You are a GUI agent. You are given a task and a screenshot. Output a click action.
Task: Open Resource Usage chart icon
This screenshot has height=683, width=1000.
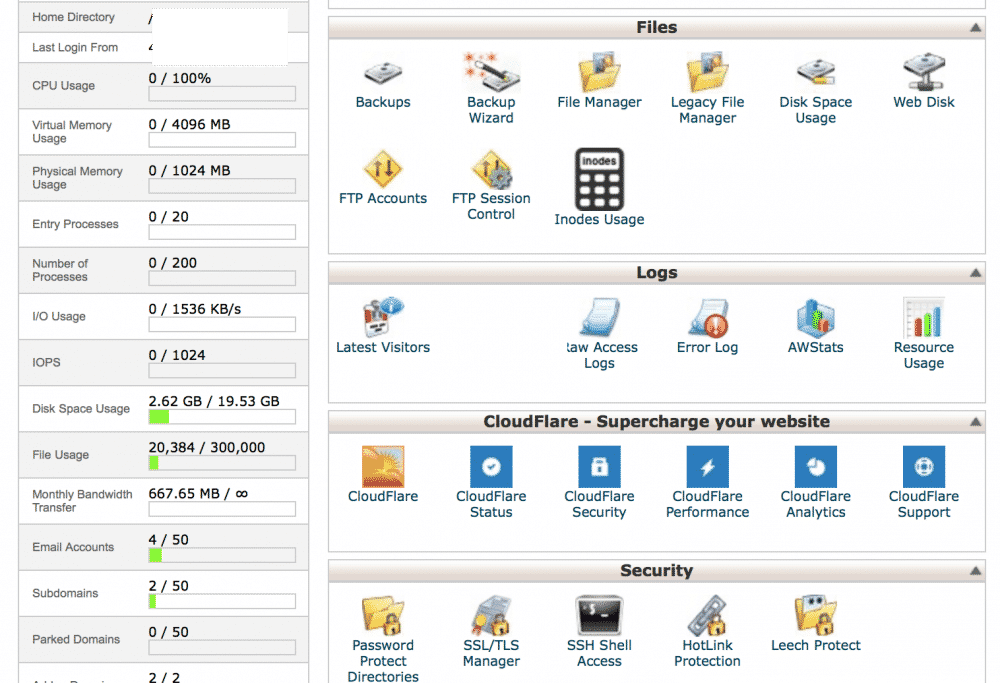(x=923, y=318)
